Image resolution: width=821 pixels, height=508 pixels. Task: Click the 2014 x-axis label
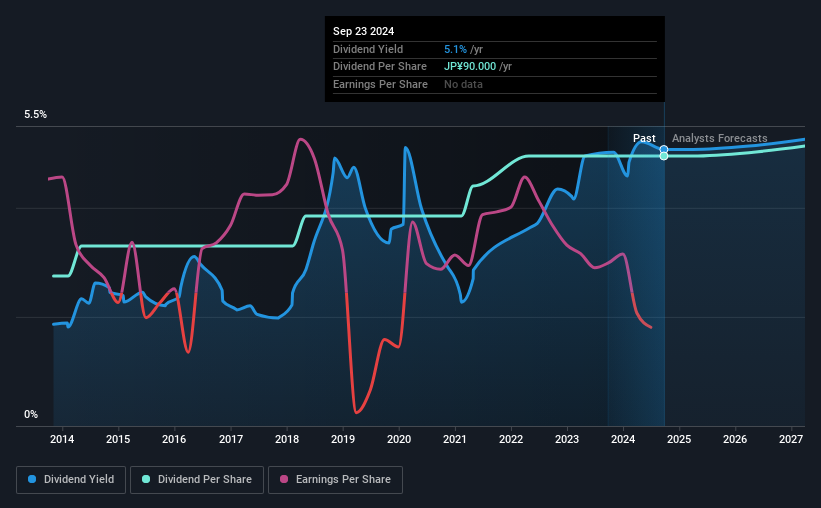[x=62, y=439]
